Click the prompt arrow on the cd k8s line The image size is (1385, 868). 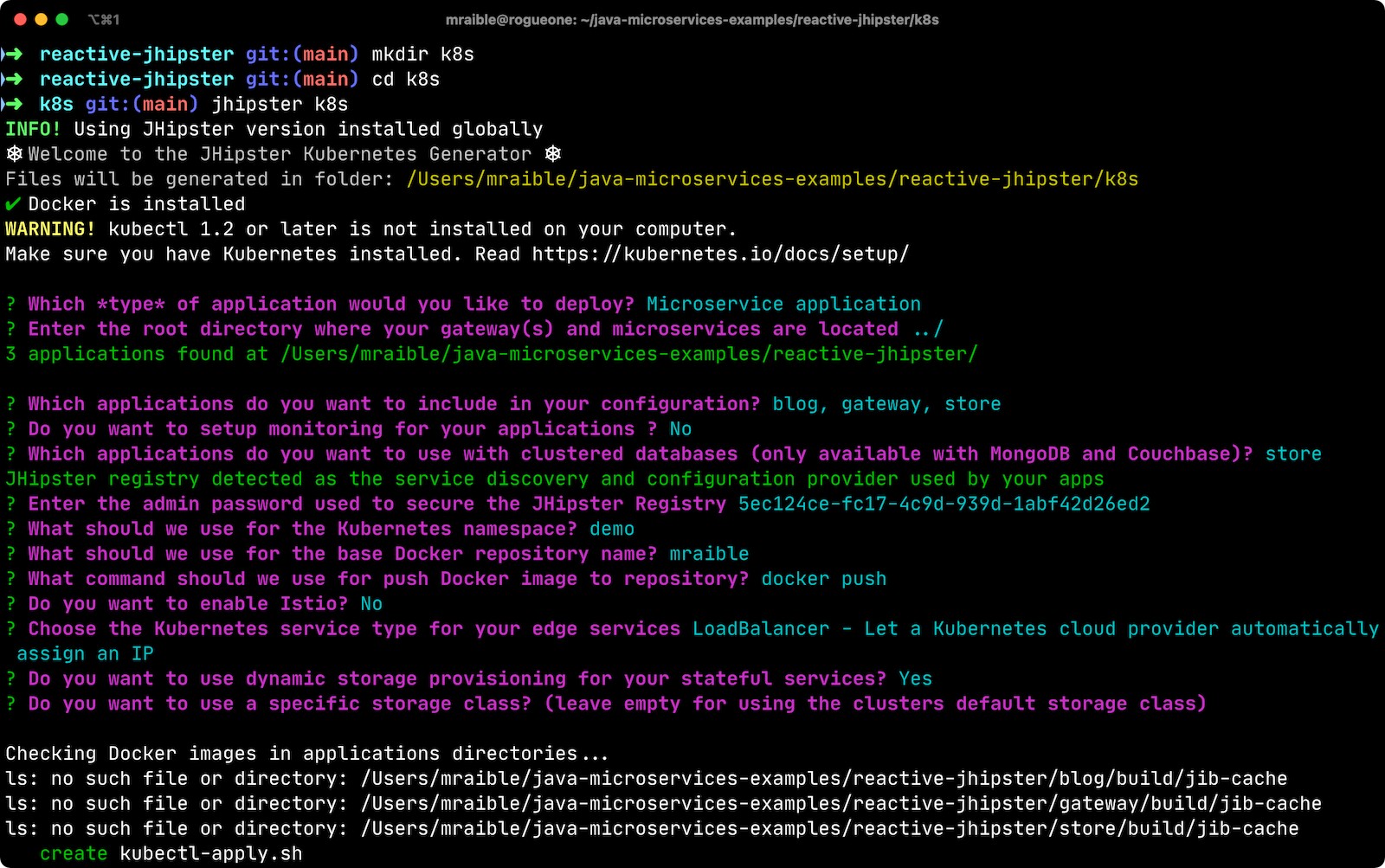tap(13, 80)
